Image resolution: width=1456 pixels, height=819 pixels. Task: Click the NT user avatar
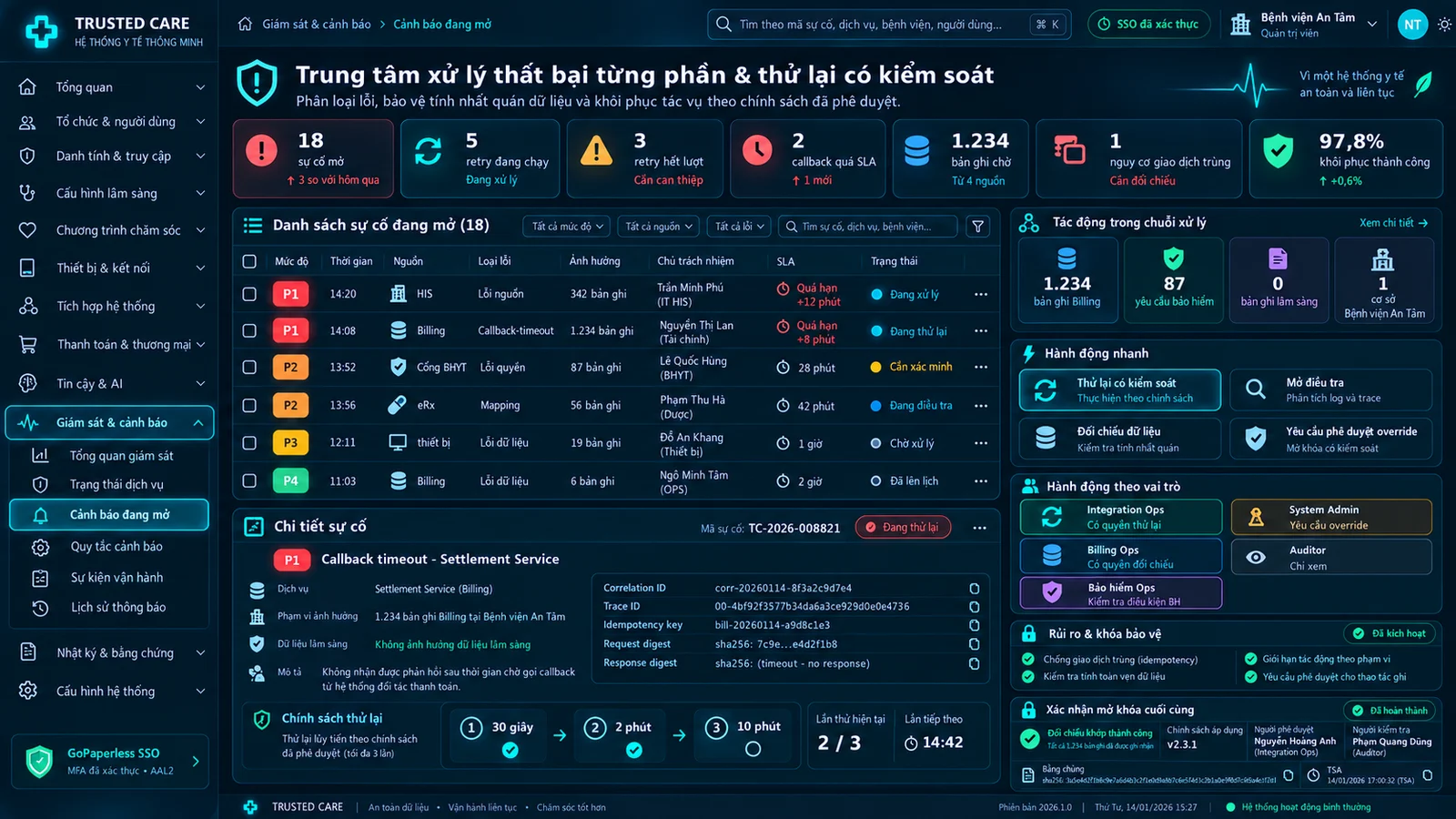click(1412, 25)
